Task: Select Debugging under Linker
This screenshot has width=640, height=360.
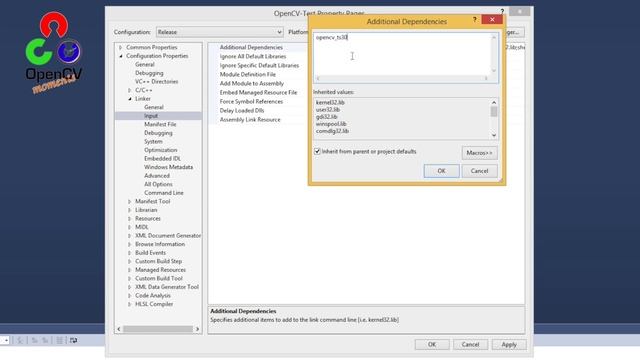Action: pos(158,133)
